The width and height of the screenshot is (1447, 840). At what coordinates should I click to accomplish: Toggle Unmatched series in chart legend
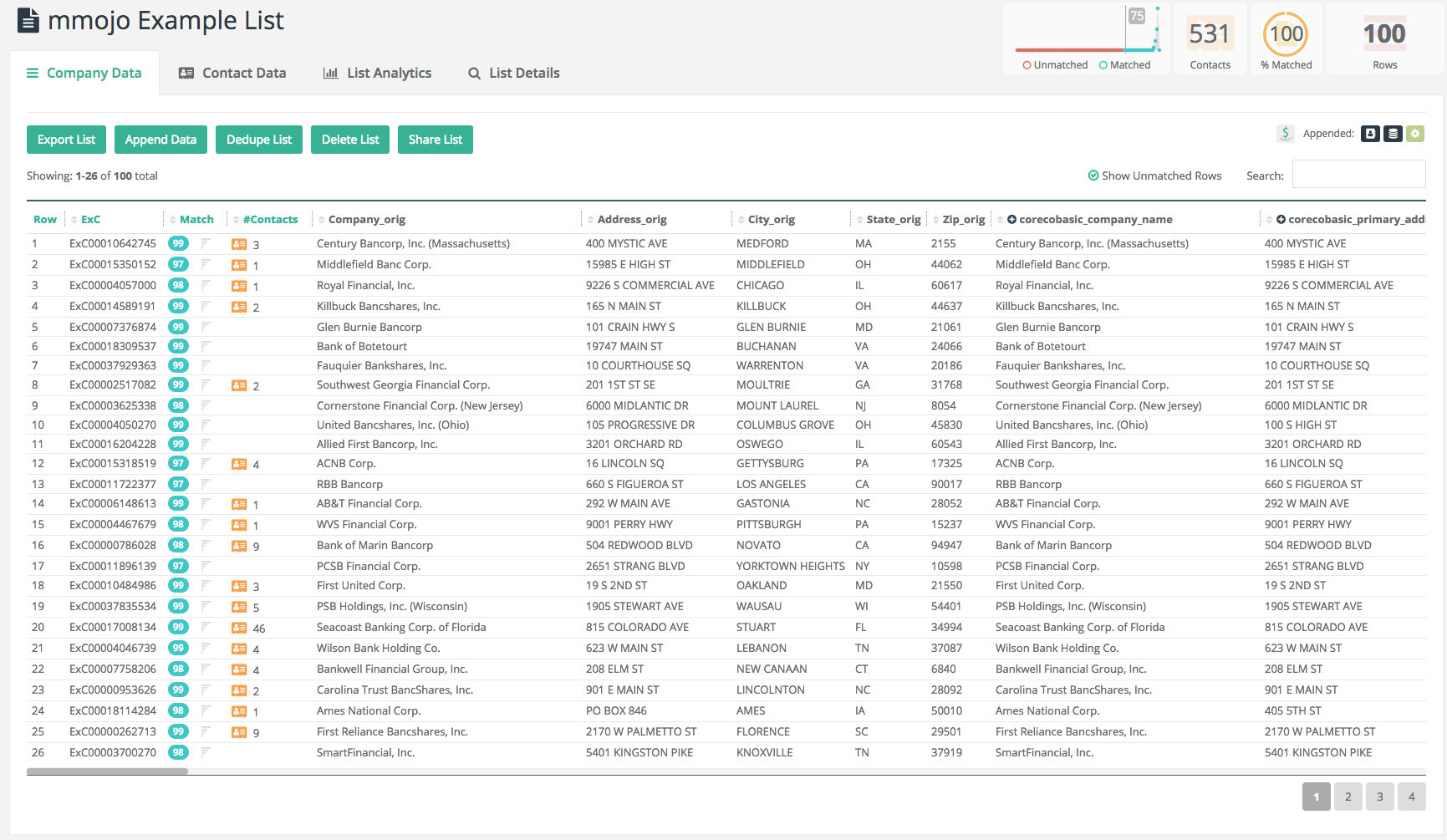pyautogui.click(x=1055, y=65)
